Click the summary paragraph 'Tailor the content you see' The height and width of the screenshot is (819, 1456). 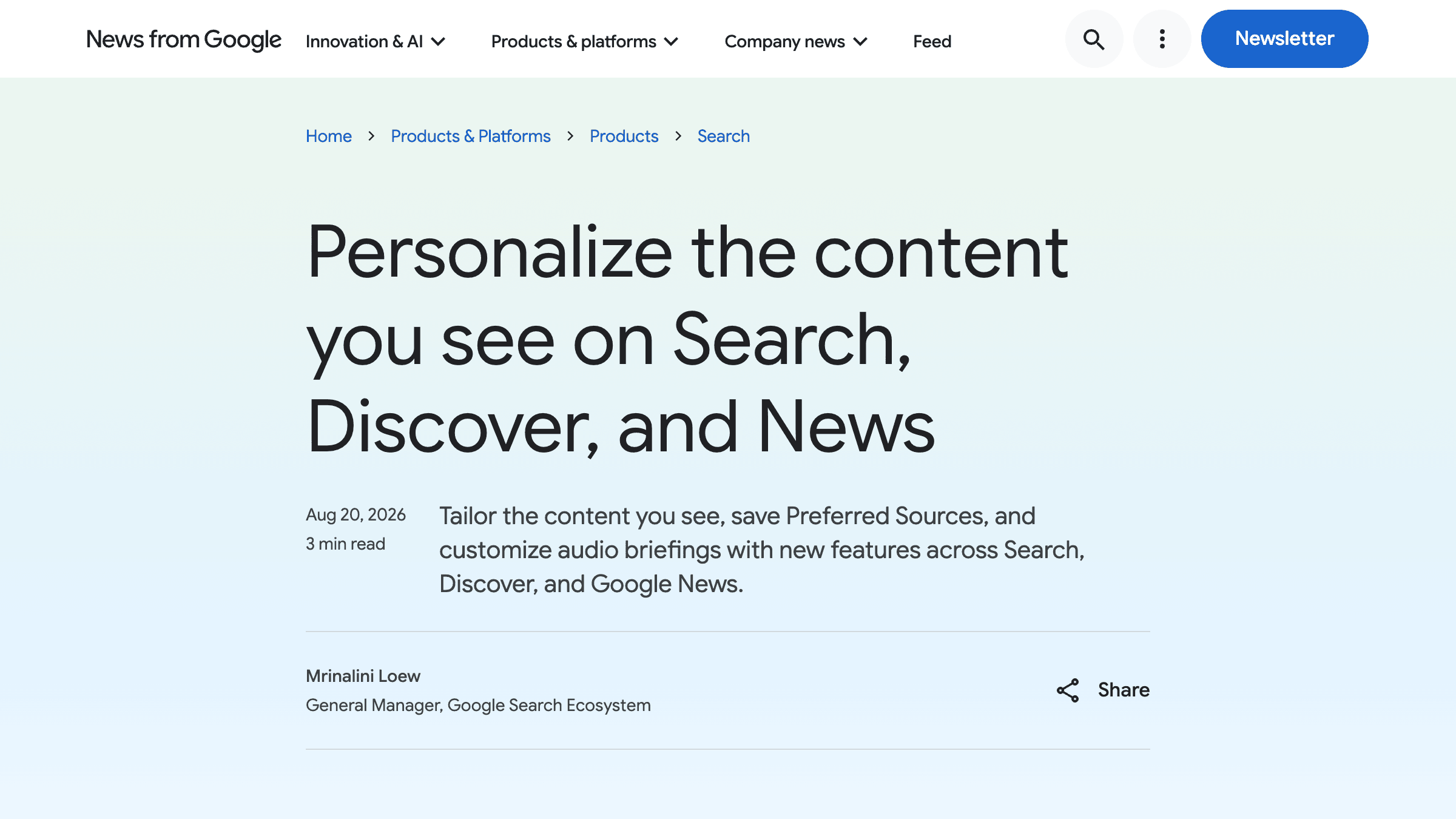click(761, 550)
